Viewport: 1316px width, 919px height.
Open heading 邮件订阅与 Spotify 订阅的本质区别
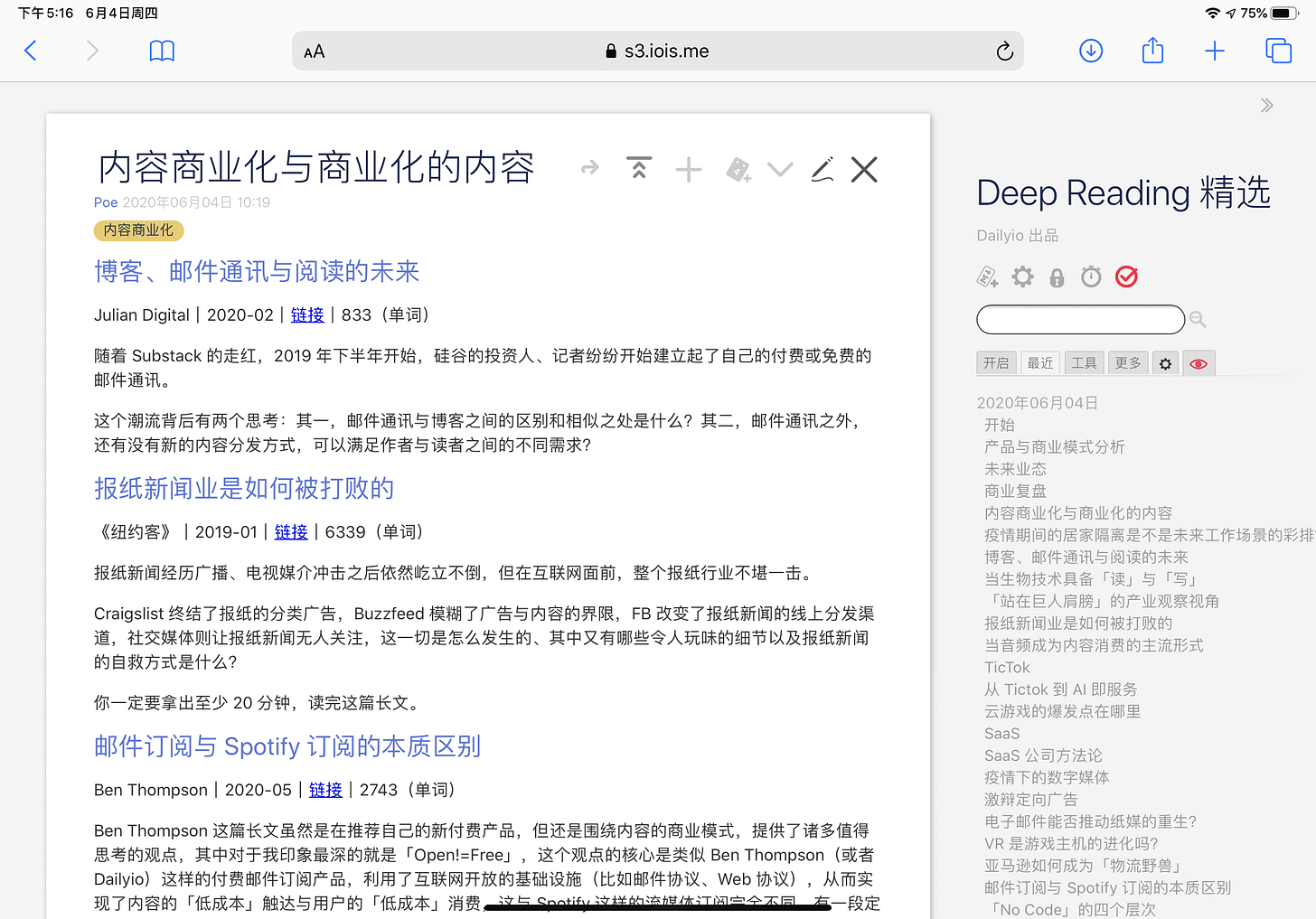287,746
